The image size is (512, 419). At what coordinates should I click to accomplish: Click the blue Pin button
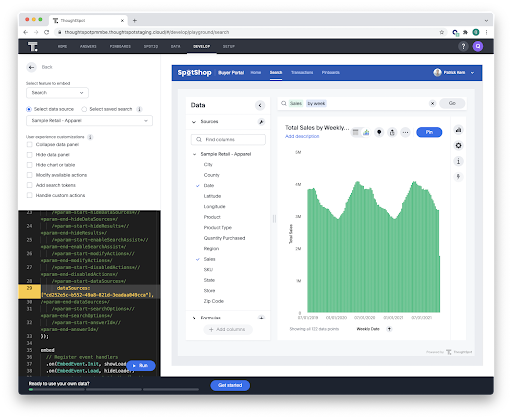click(429, 132)
